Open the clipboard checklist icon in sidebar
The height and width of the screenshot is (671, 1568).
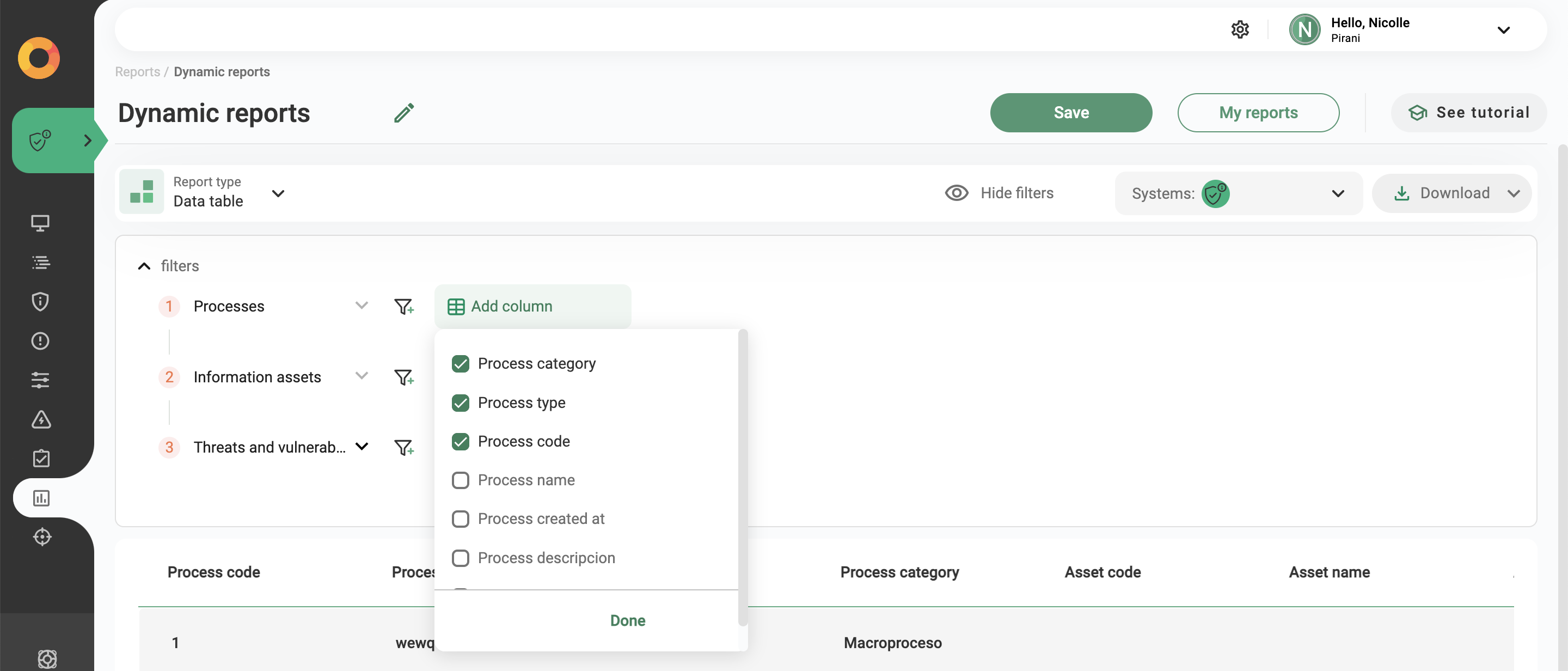click(x=40, y=458)
